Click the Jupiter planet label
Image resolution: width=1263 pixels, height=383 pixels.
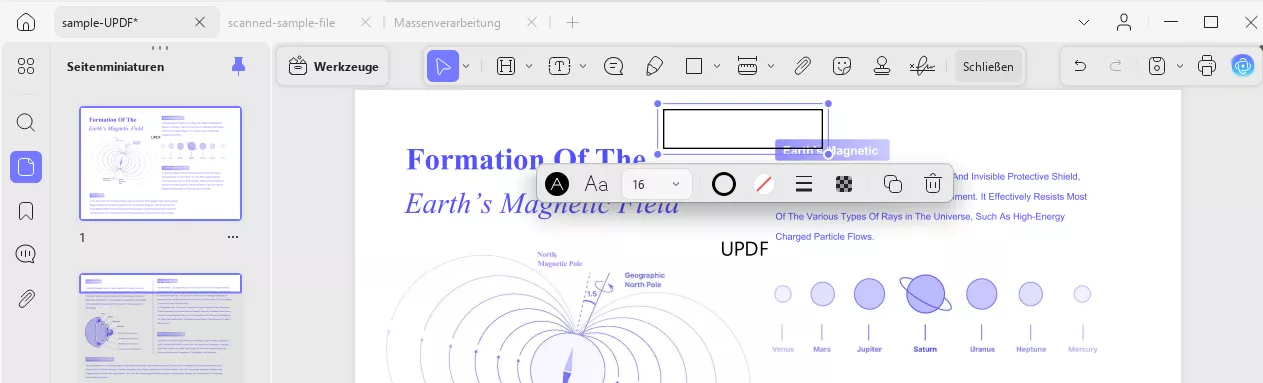coord(869,349)
